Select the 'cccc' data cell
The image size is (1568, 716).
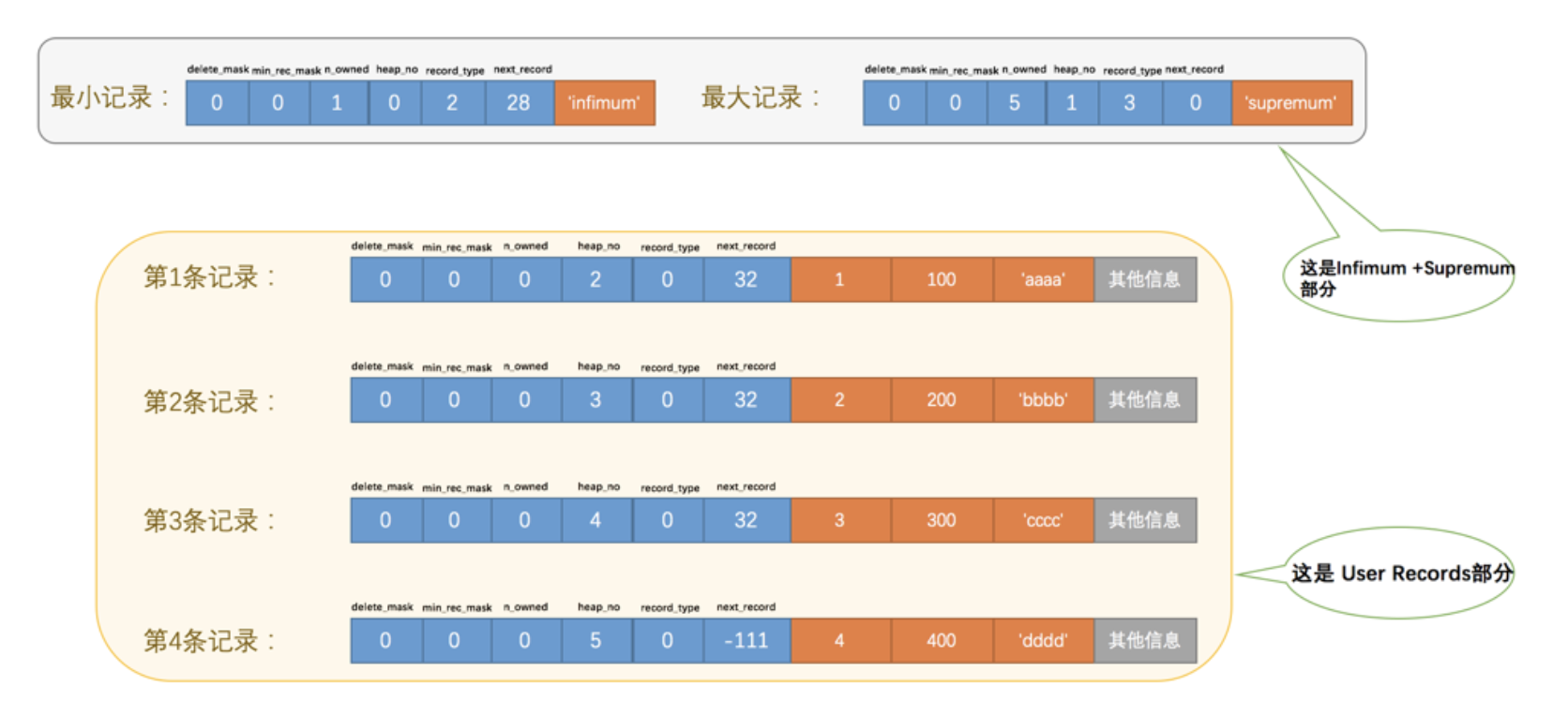click(1043, 521)
